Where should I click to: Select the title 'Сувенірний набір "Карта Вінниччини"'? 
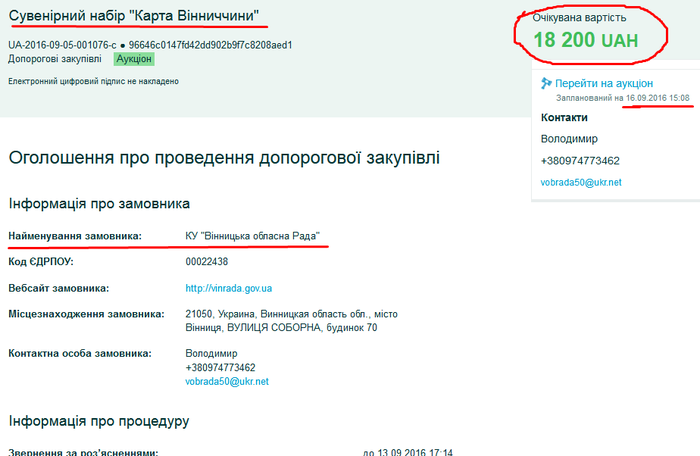tap(133, 16)
